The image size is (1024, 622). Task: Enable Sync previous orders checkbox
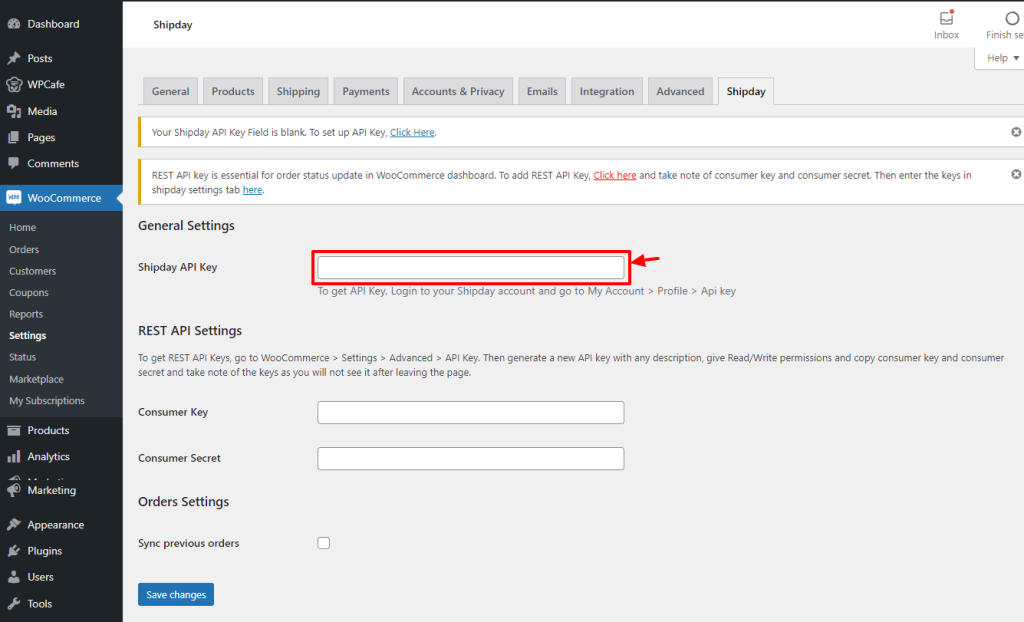tap(324, 543)
